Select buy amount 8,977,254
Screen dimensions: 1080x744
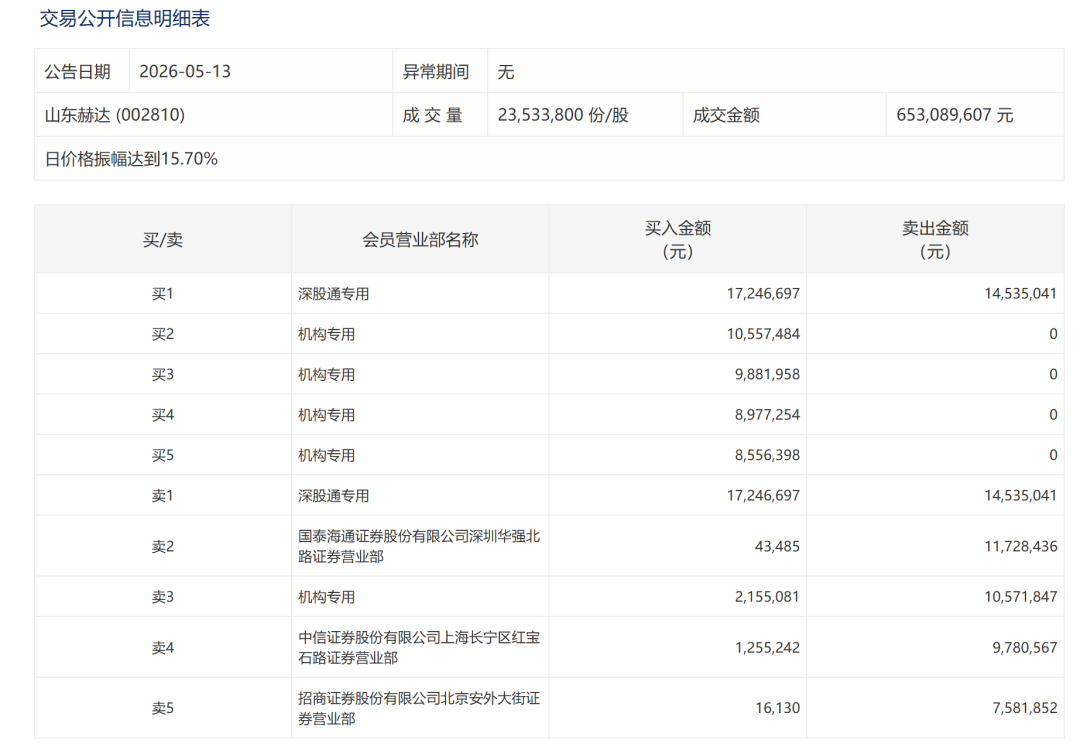coord(767,415)
